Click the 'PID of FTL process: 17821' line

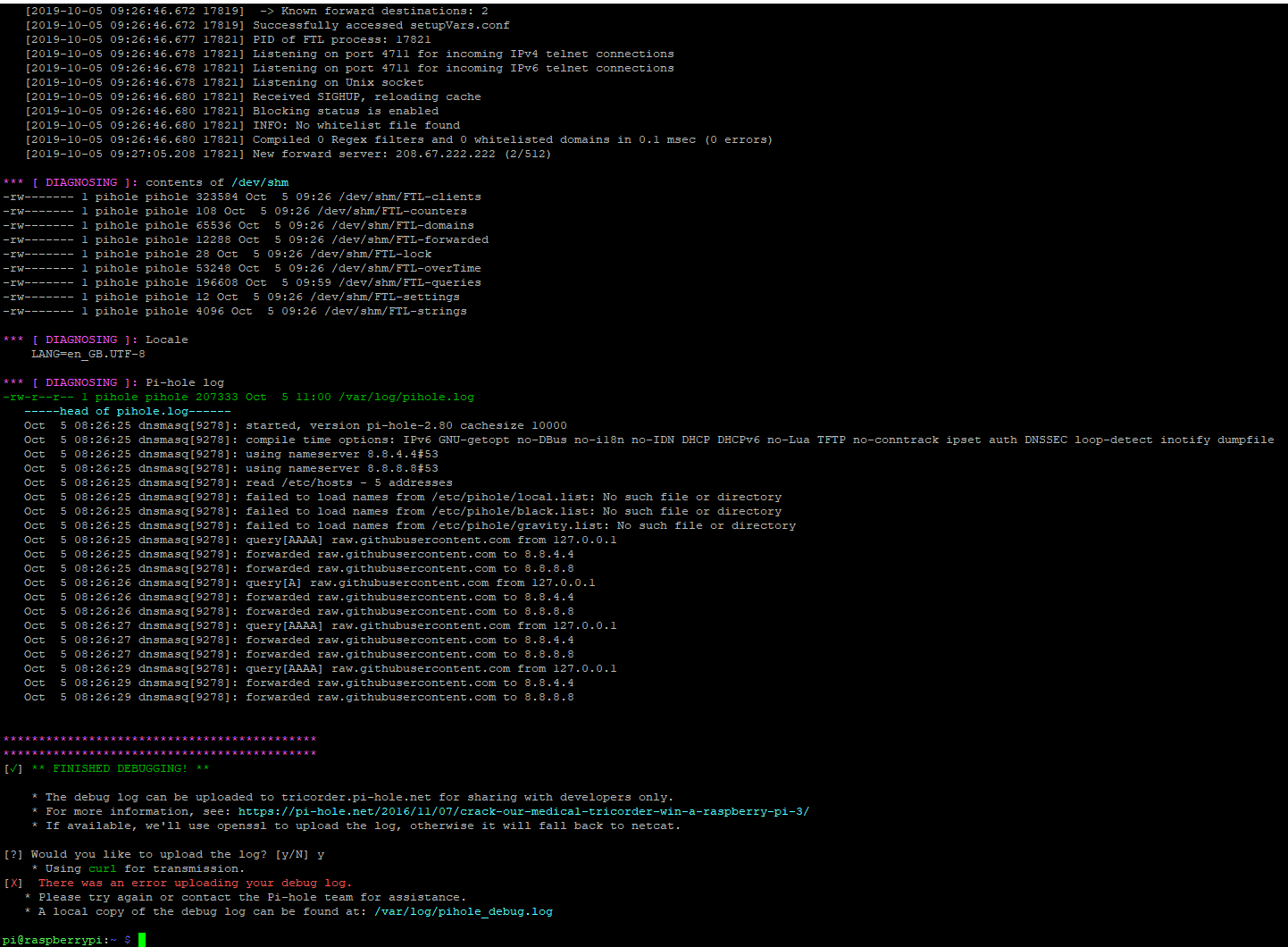coord(228,39)
